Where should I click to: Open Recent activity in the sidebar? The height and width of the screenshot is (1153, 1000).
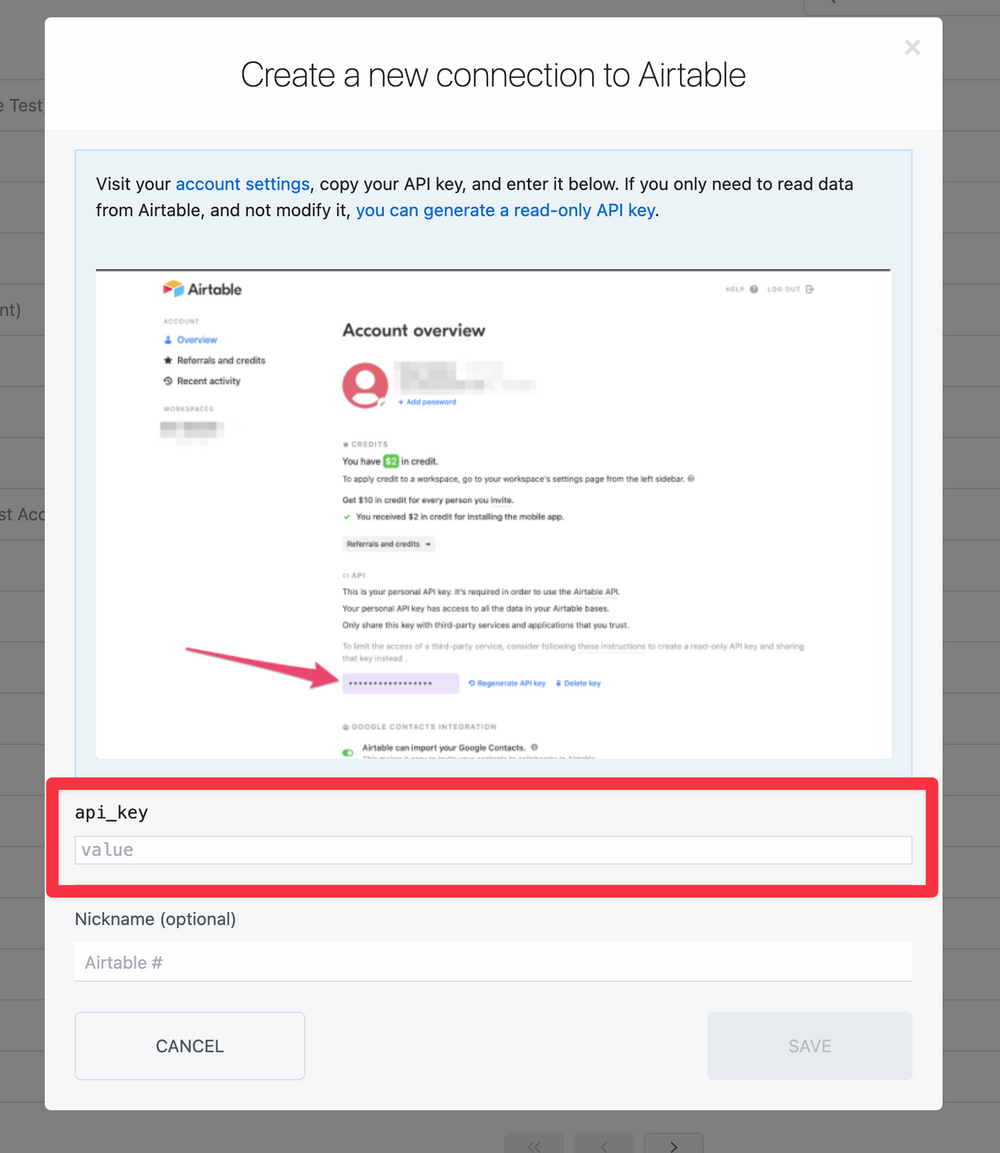(202, 381)
